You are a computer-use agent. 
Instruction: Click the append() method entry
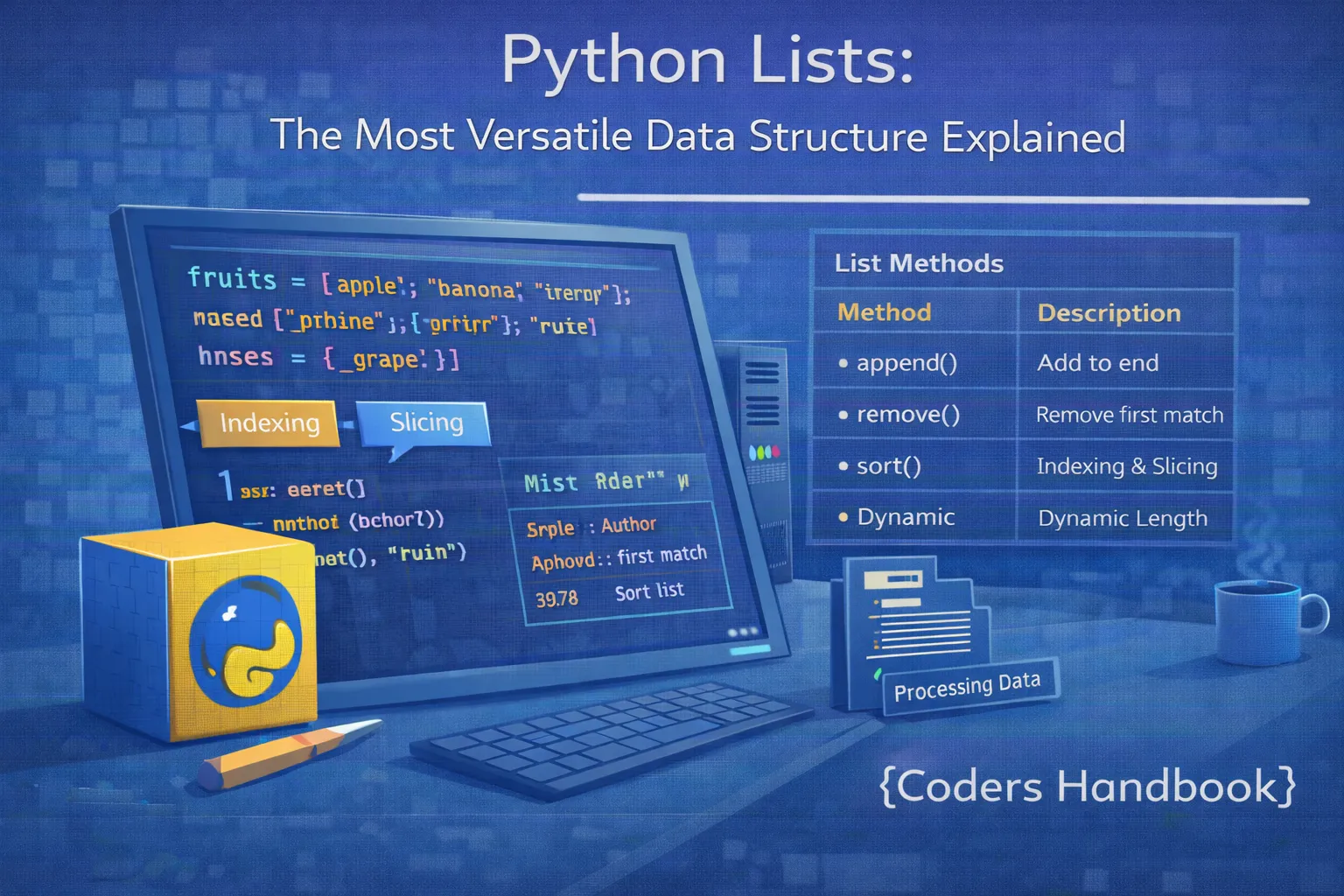point(907,363)
